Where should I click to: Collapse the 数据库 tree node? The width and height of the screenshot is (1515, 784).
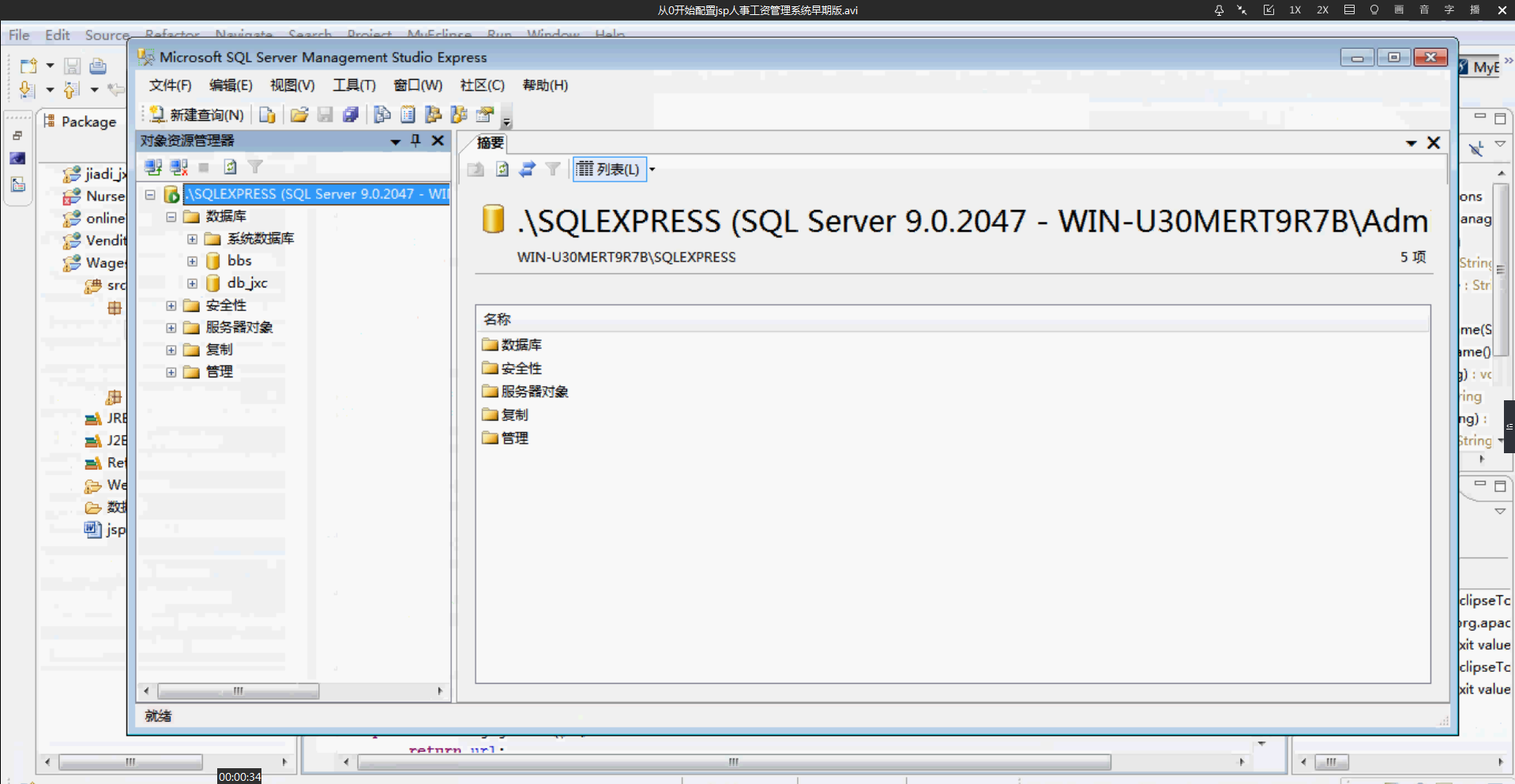coord(171,216)
